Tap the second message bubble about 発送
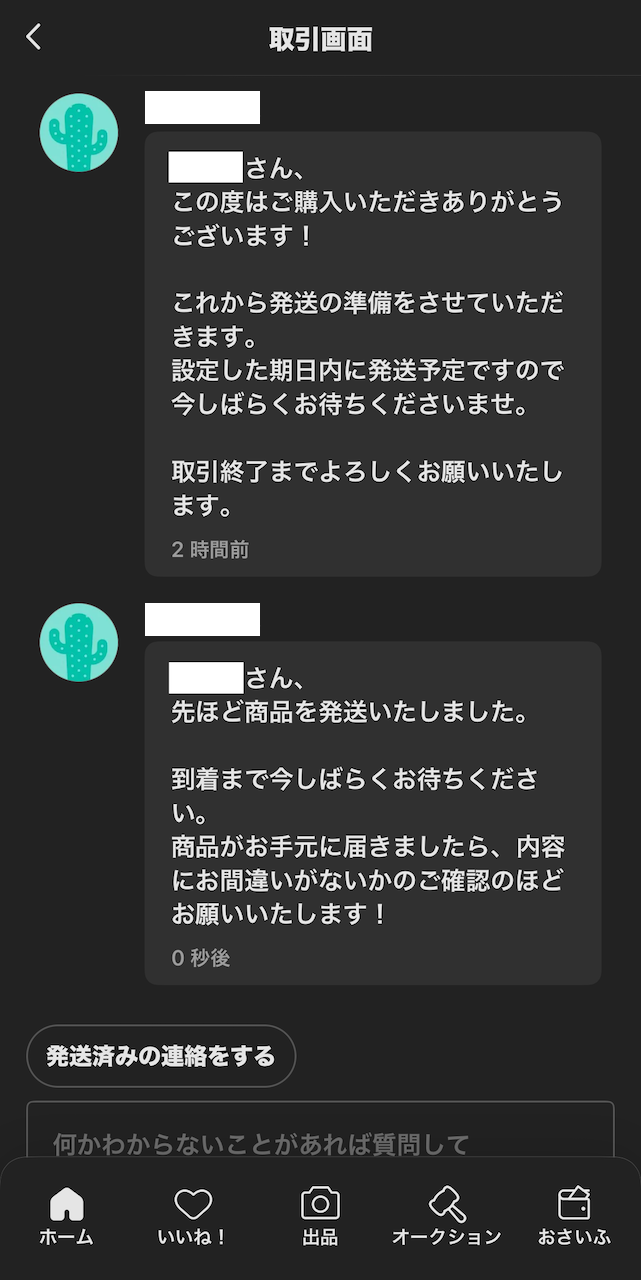Screen dimensions: 641x1280 pos(373,813)
